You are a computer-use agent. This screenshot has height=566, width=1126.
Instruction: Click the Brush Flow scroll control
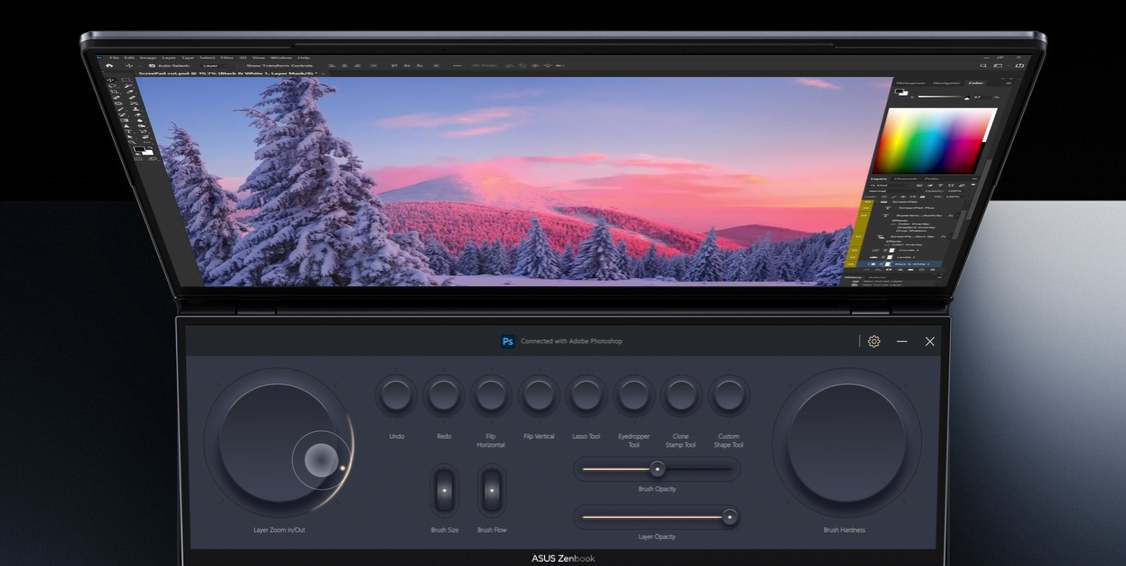492,491
